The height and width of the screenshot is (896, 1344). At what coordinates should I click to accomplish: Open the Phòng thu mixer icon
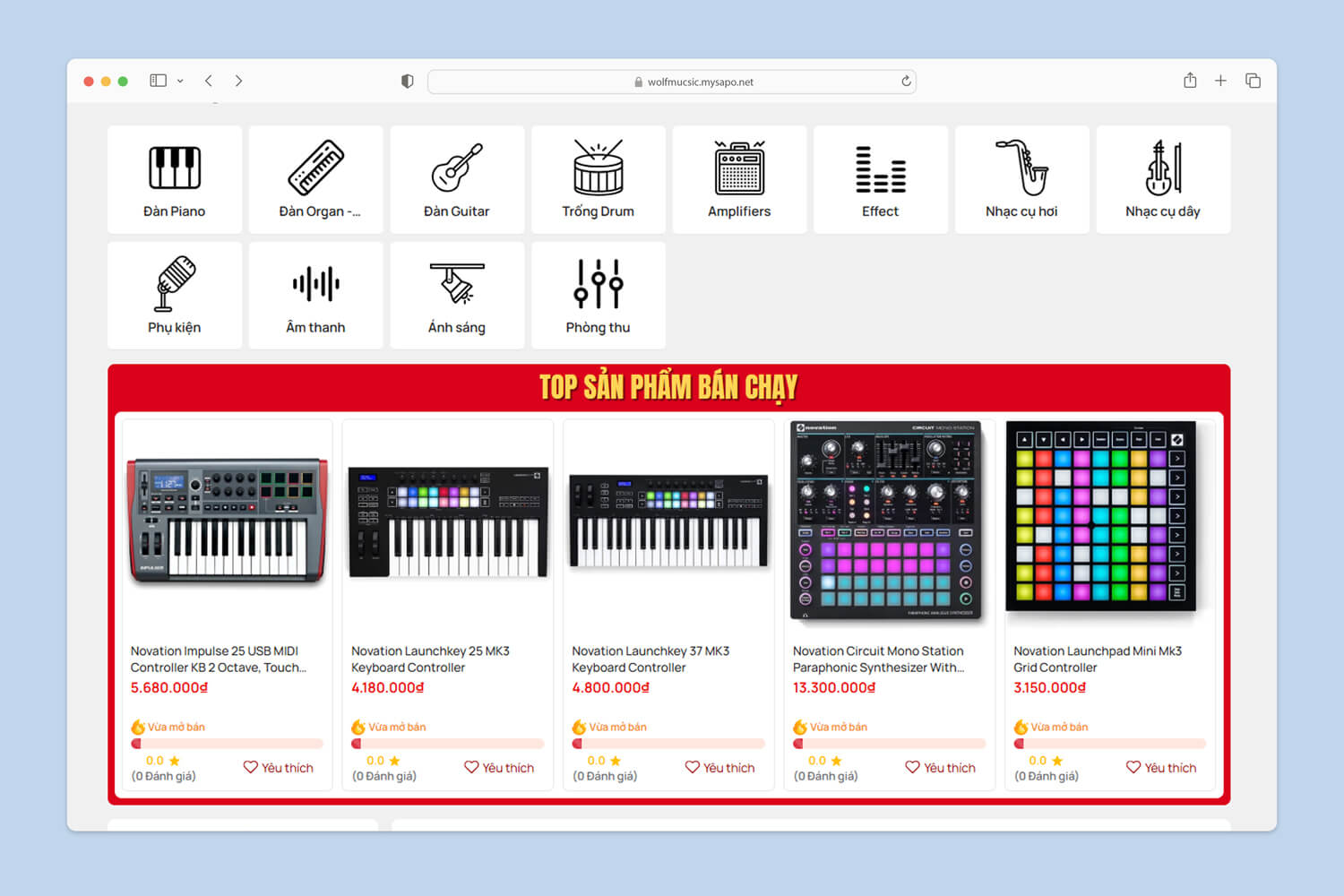(x=599, y=283)
